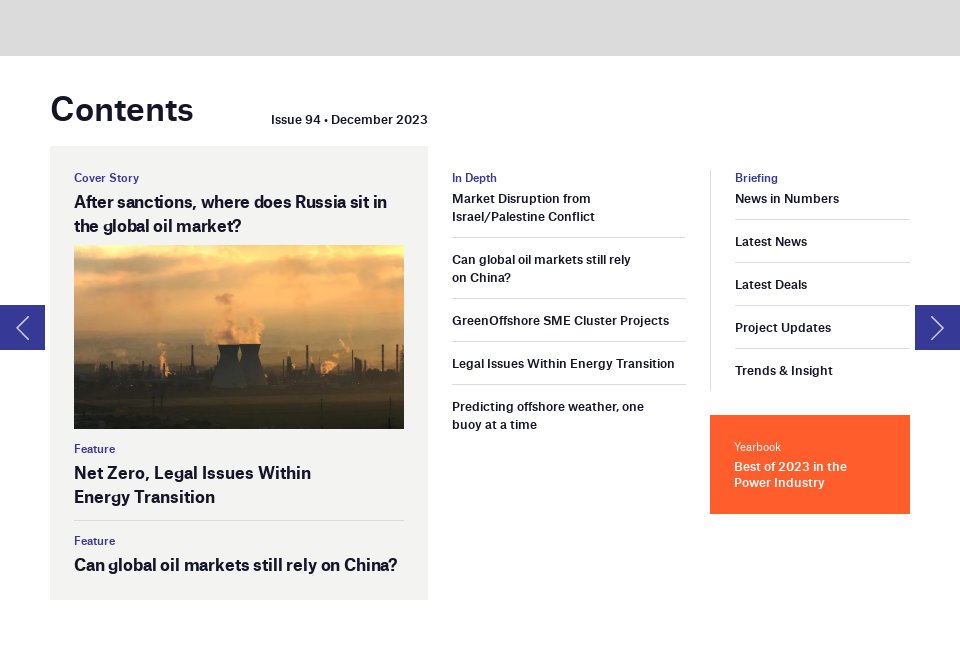Read Market Disruption from Israel/Palestine Conflict
This screenshot has height=655, width=960.
tap(523, 208)
